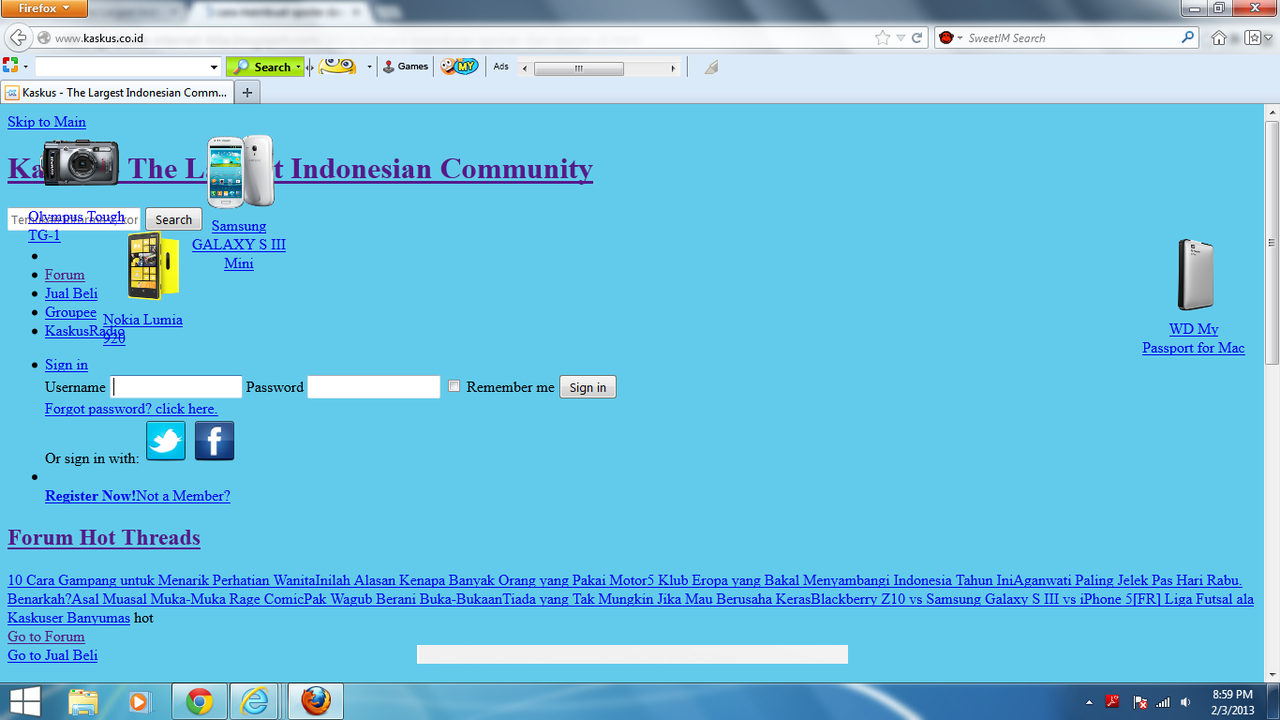This screenshot has height=720, width=1280.
Task: Open the toolbar search field history dropdown
Action: [x=214, y=67]
